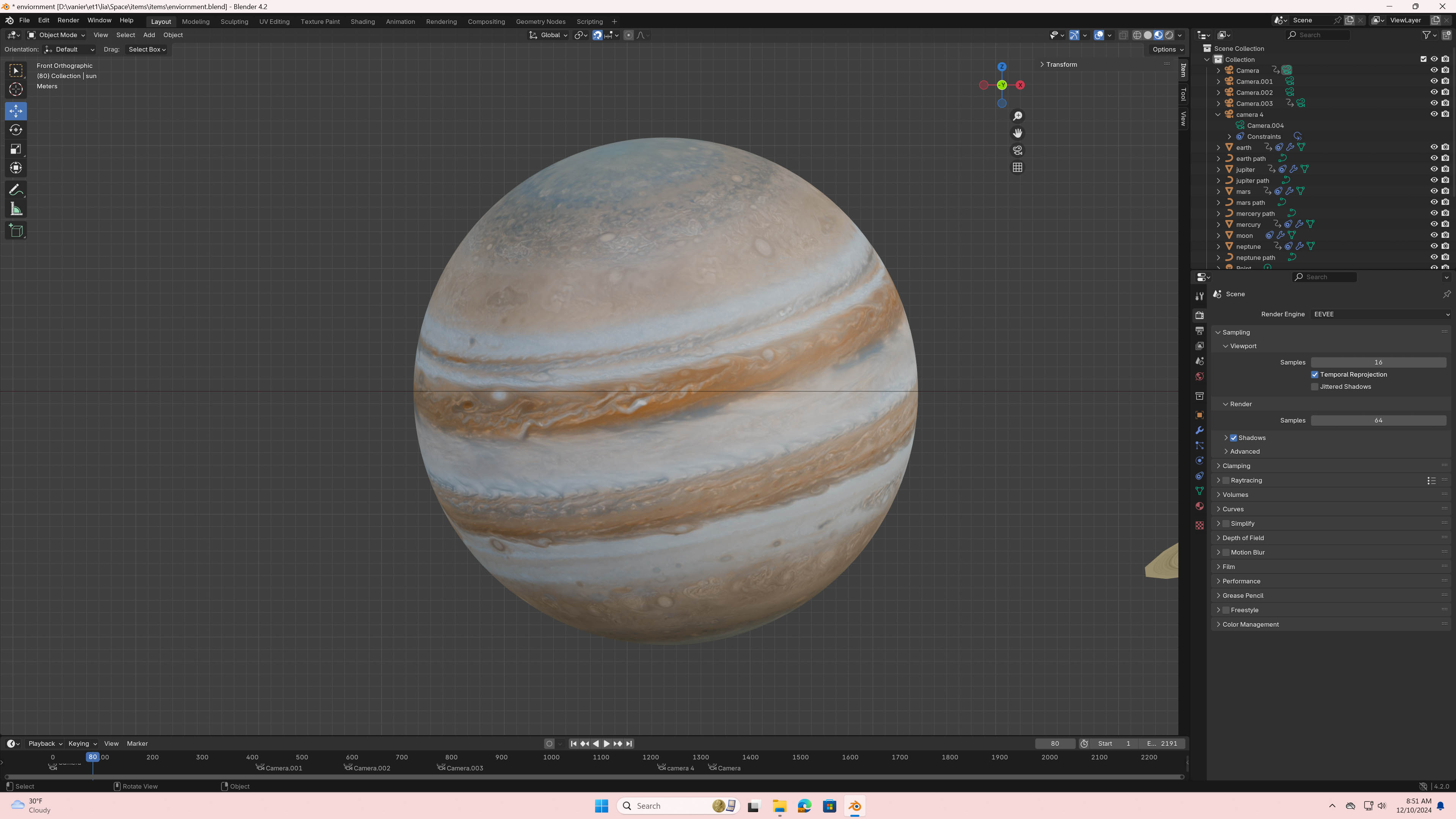Open the Render menu
This screenshot has width=1456, height=819.
pyautogui.click(x=68, y=20)
